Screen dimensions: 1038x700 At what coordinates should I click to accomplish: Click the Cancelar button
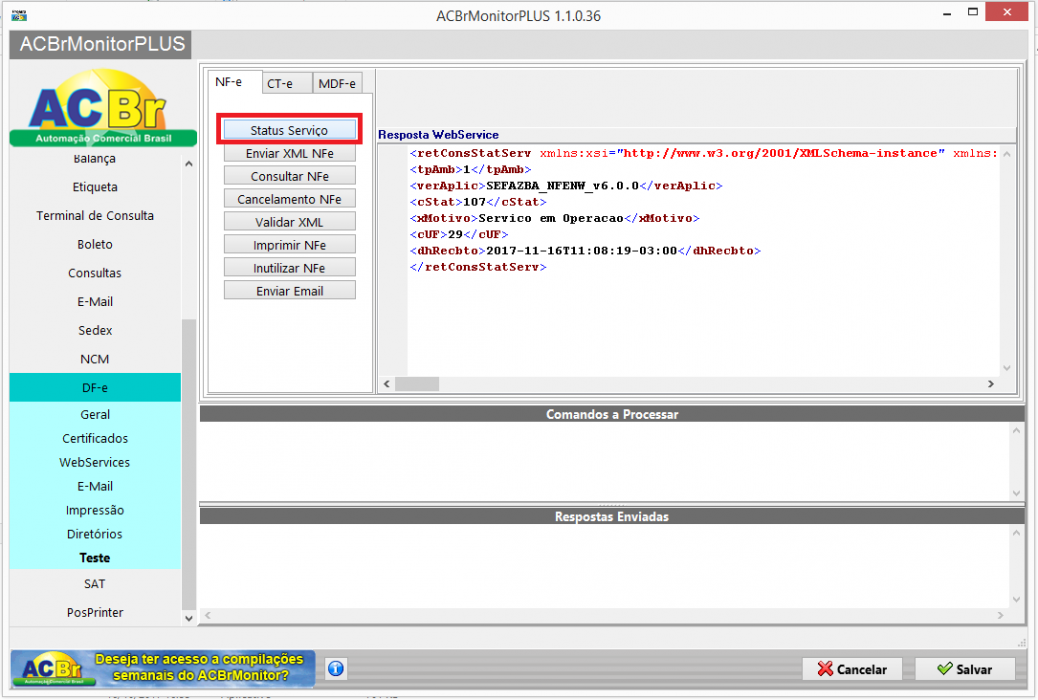pos(852,669)
